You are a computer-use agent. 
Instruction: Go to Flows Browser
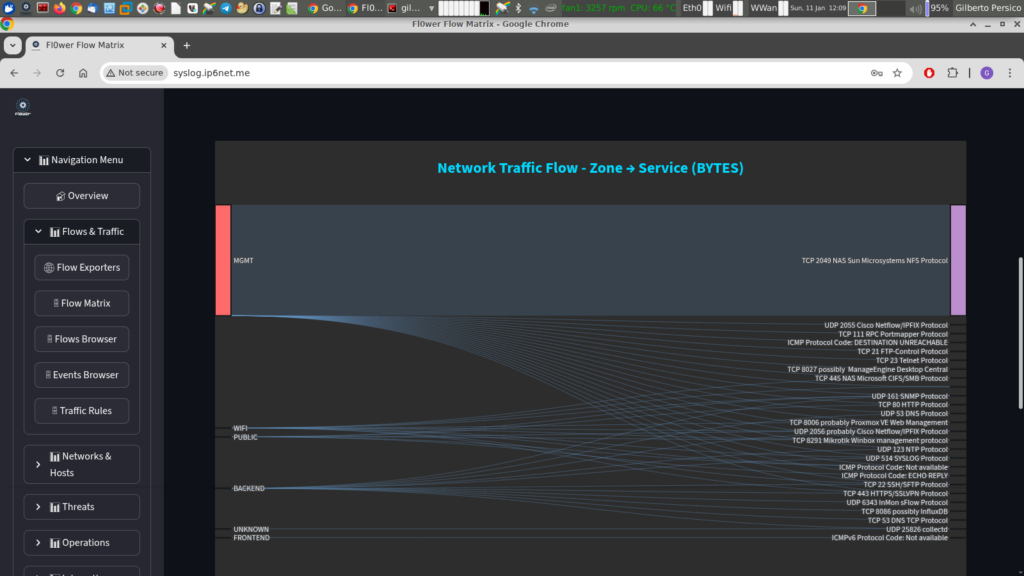pos(82,339)
